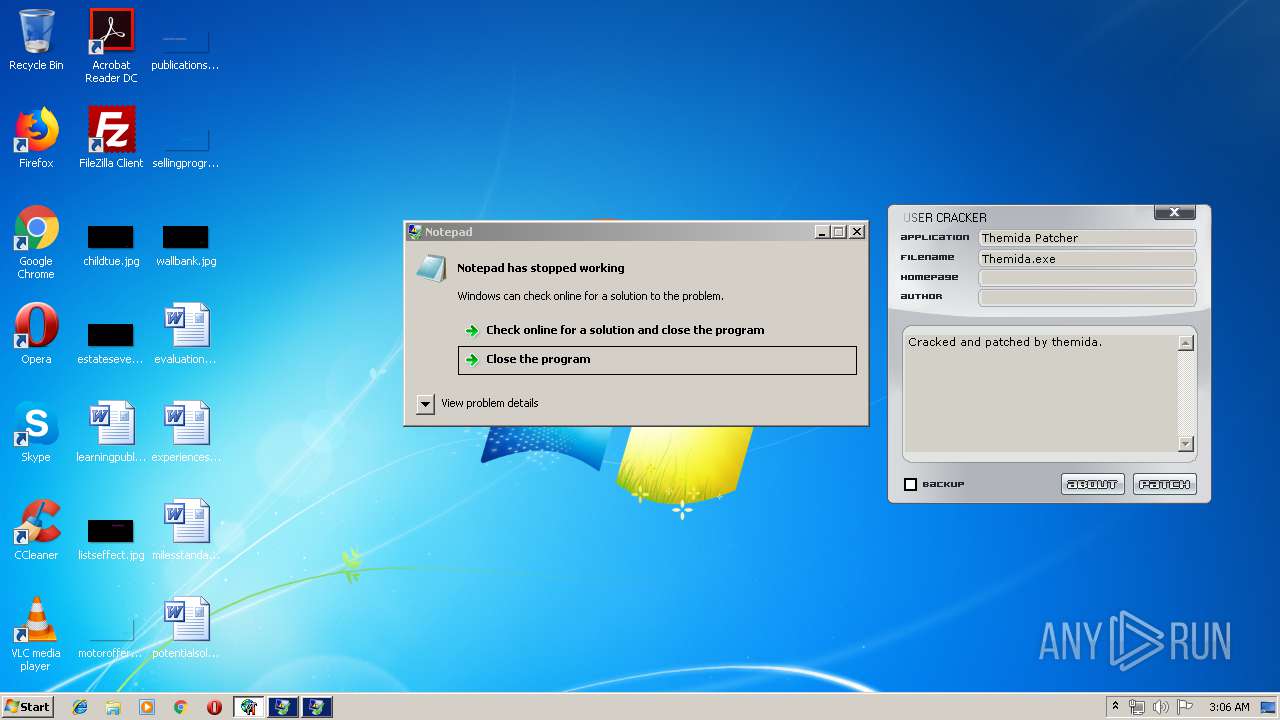Click the empty homepage field
The height and width of the screenshot is (720, 1280).
(1087, 278)
